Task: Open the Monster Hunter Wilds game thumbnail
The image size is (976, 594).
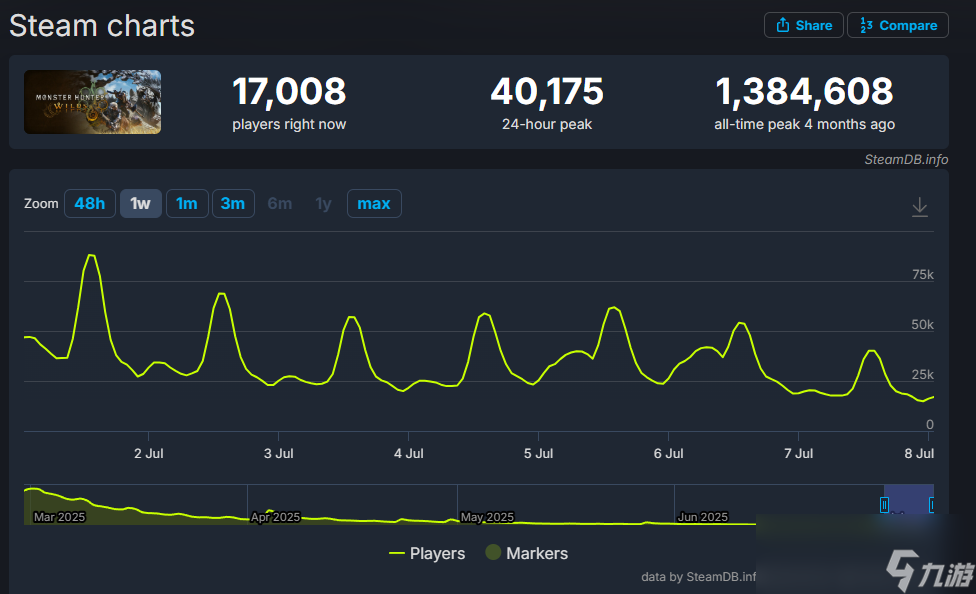Action: pos(93,102)
